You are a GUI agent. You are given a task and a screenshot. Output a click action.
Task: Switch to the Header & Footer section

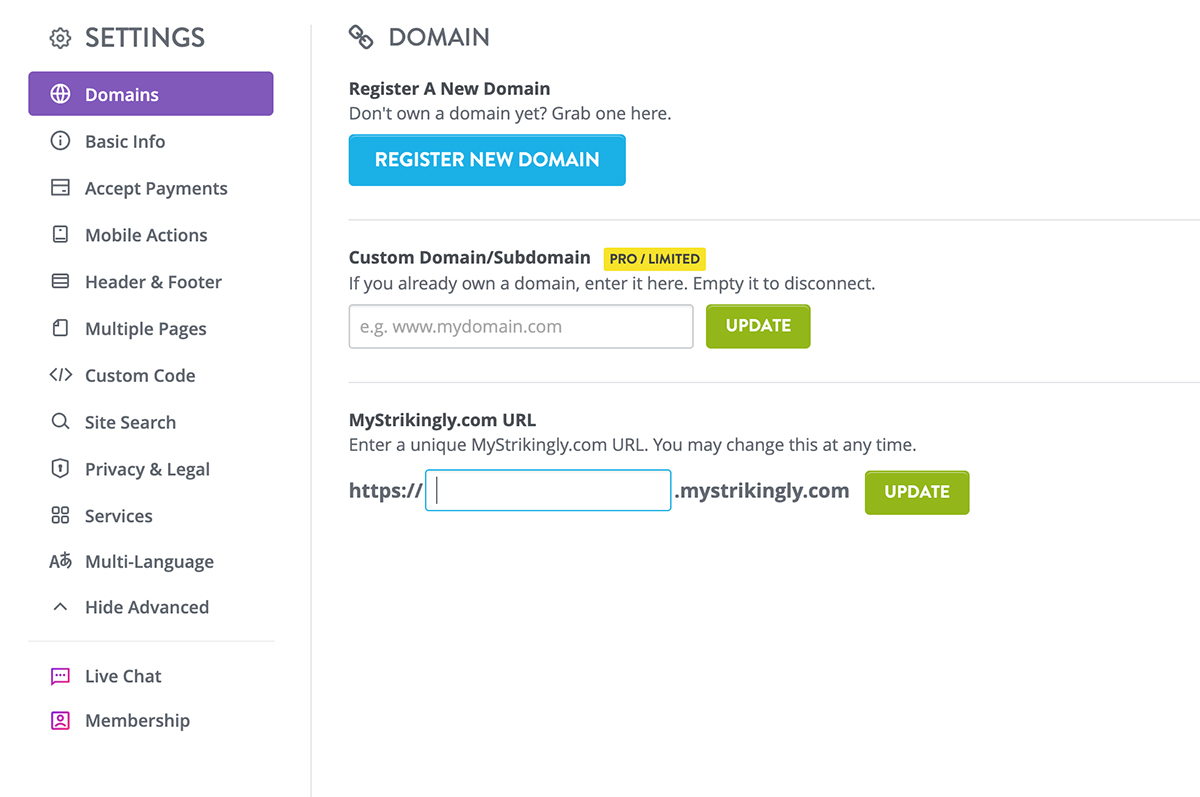pos(152,281)
